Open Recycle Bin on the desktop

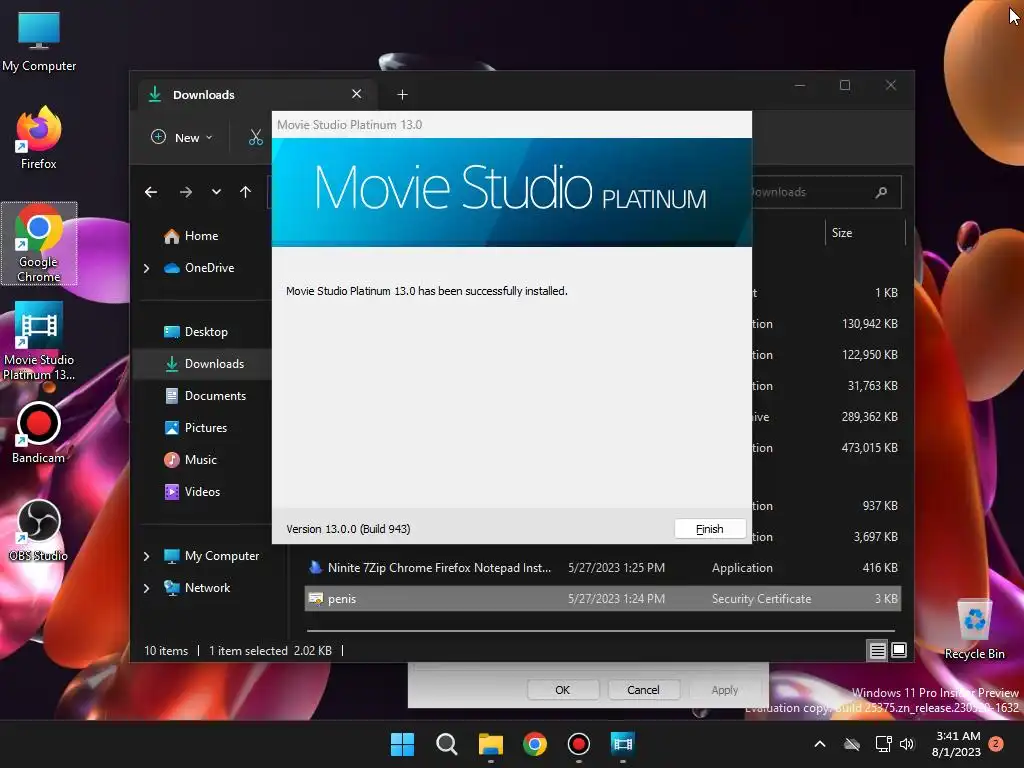[x=974, y=630]
